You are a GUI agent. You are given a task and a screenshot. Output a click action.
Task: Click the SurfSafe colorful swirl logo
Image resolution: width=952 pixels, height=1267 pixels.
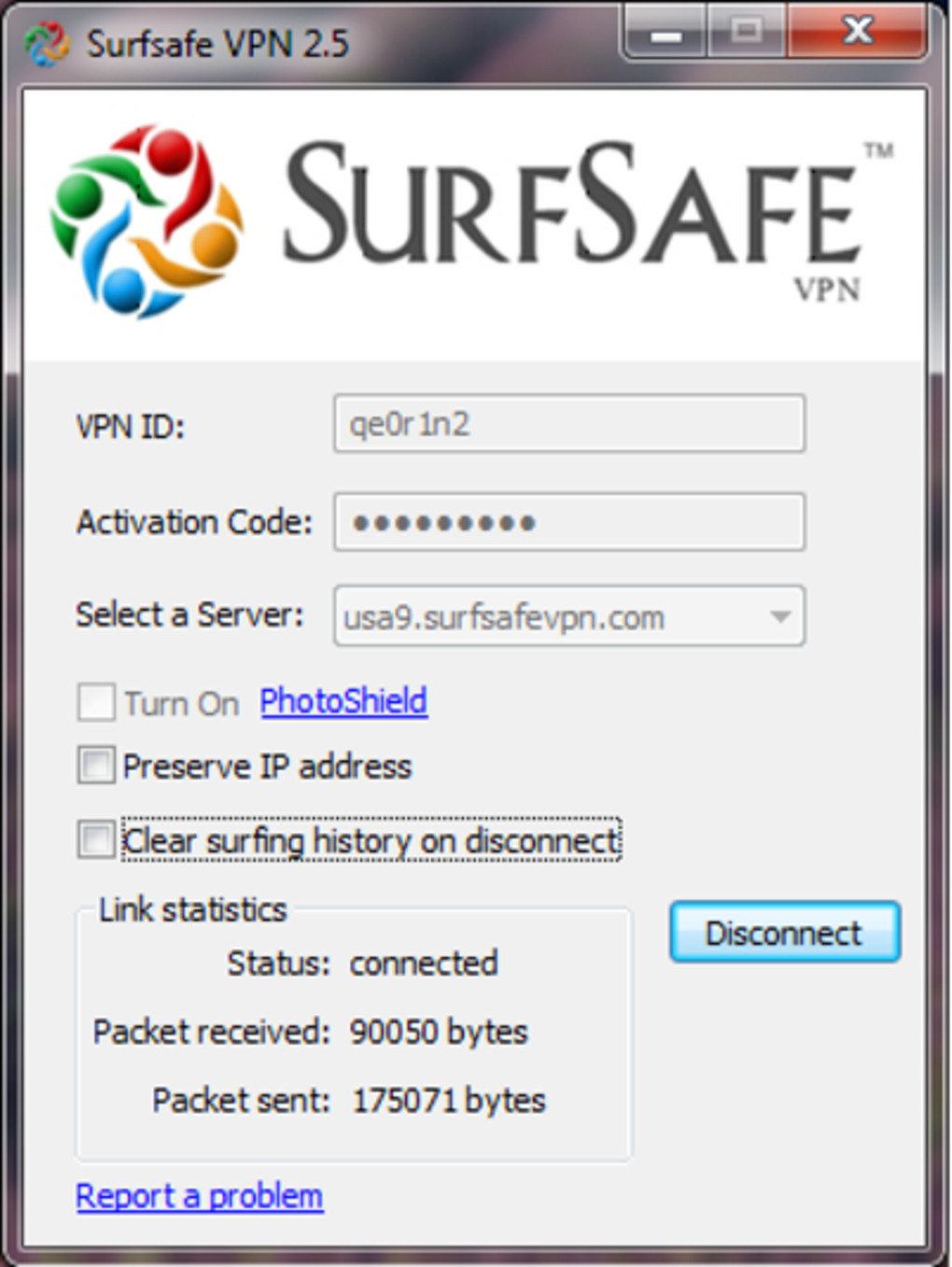coord(147,222)
